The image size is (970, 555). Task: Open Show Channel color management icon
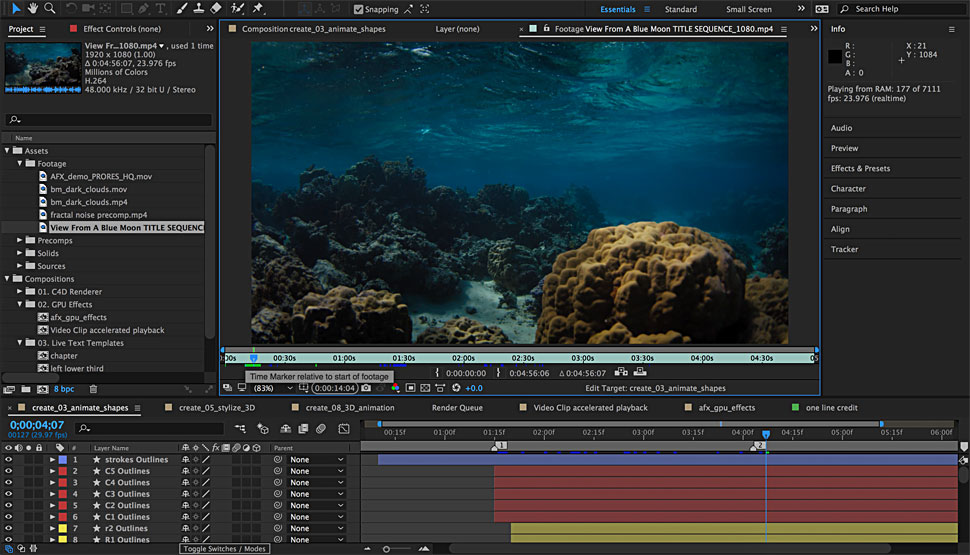[x=395, y=388]
